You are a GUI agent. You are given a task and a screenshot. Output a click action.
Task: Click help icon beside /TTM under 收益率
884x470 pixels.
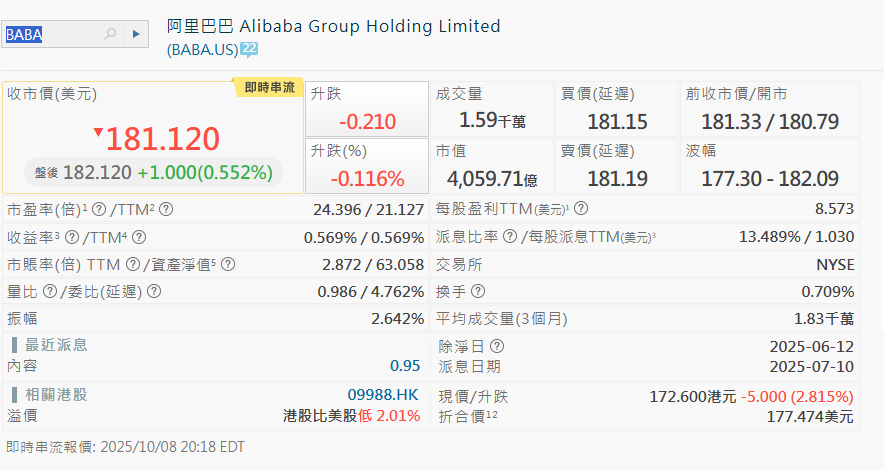pos(139,237)
